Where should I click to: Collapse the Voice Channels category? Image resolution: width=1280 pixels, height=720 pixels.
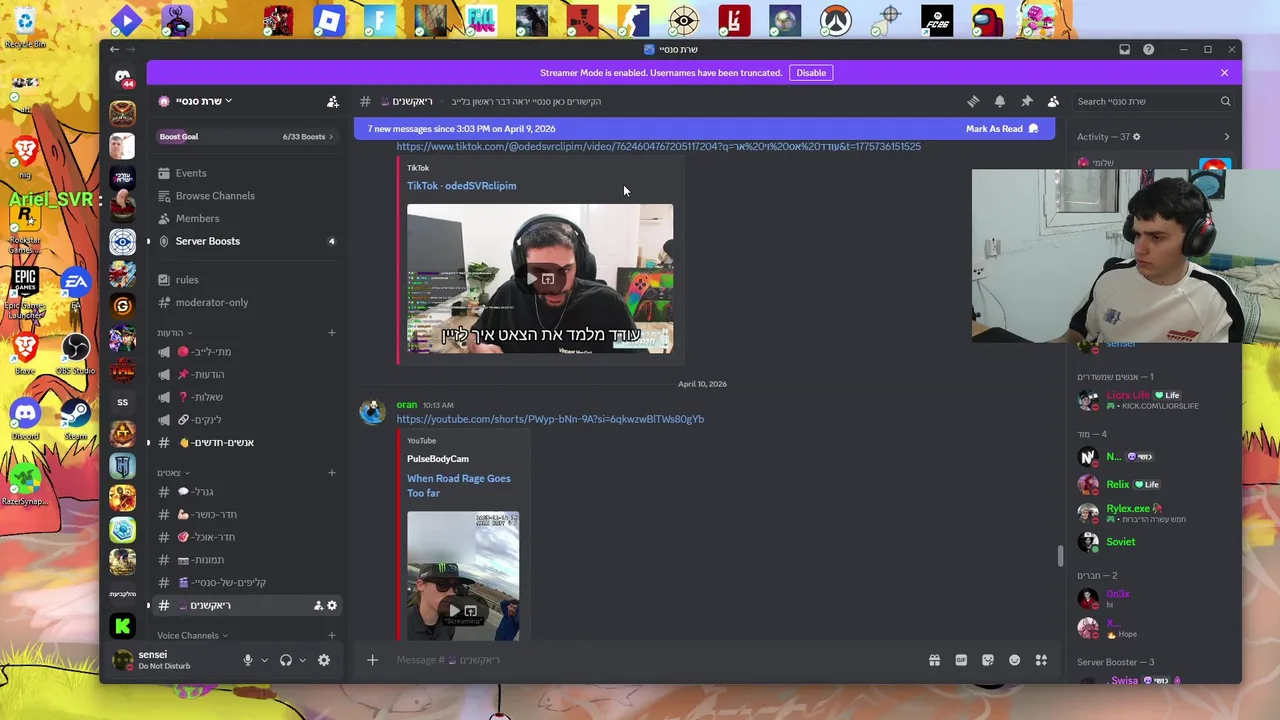[192, 635]
